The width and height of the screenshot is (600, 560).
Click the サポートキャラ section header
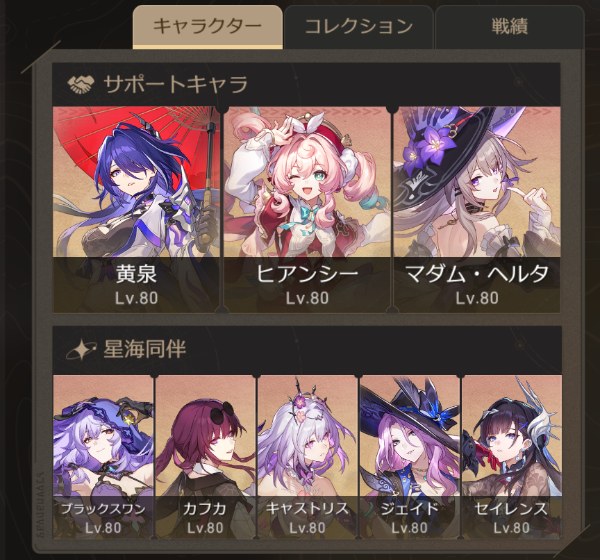[307, 84]
